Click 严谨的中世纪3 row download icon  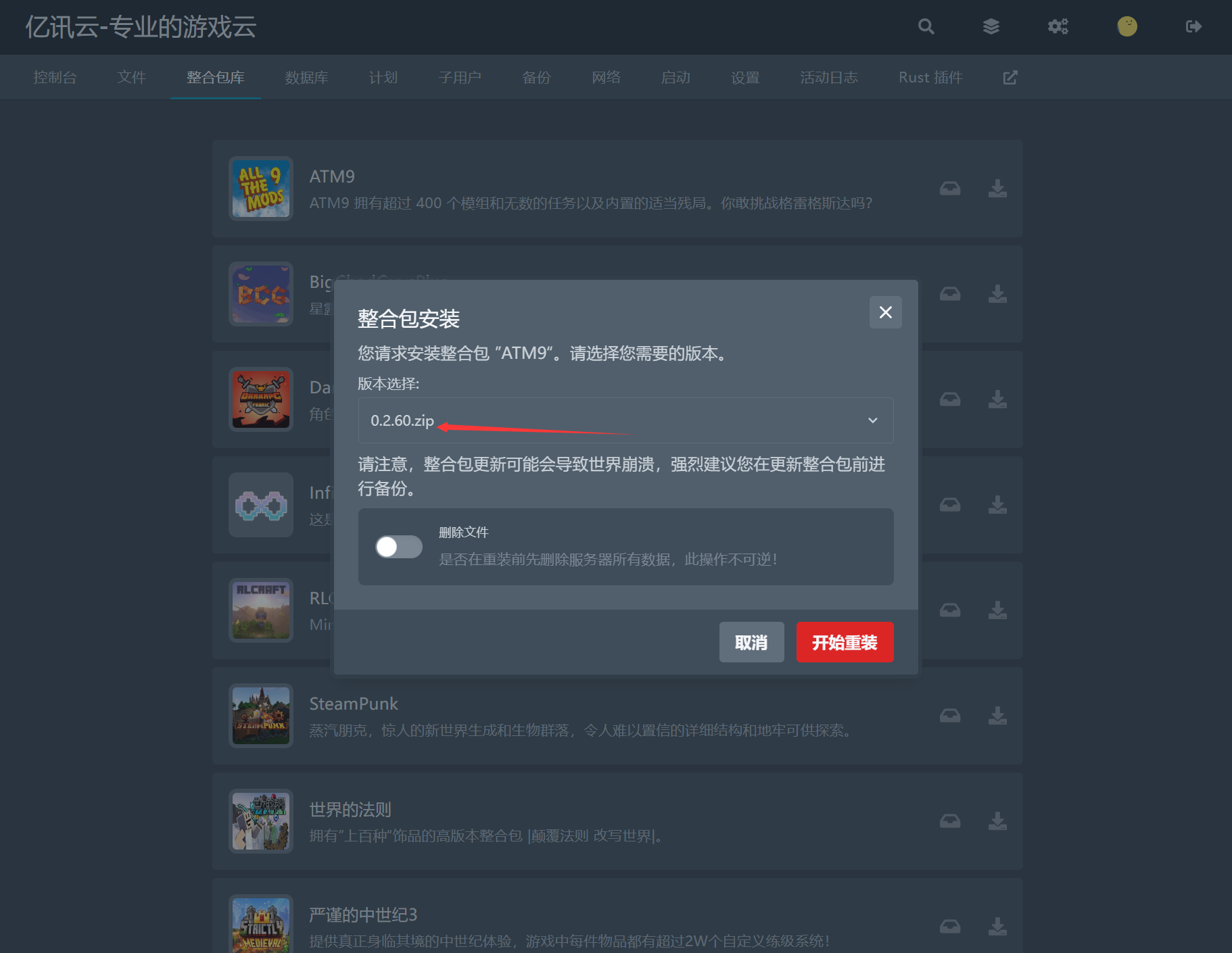tap(997, 927)
